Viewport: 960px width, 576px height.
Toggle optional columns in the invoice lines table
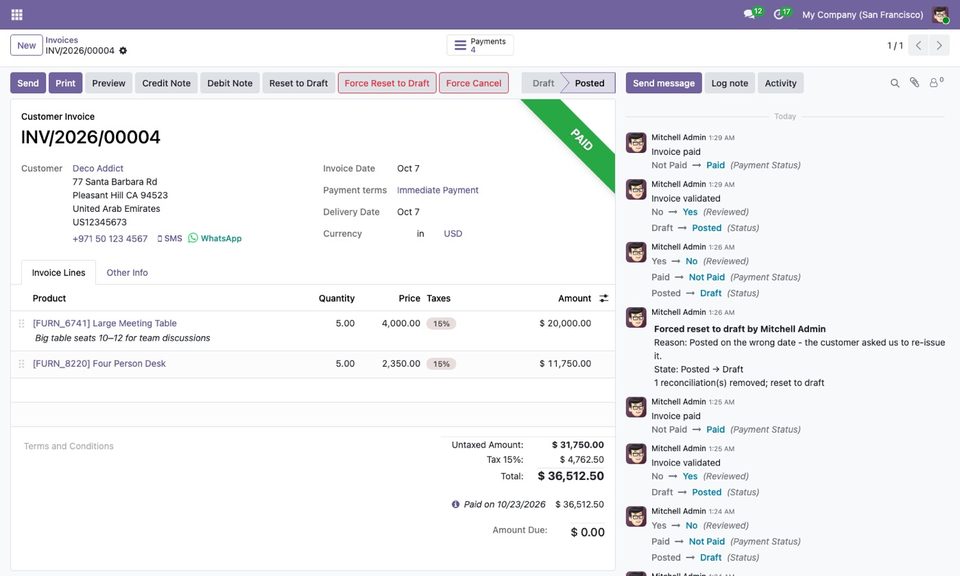click(x=604, y=298)
